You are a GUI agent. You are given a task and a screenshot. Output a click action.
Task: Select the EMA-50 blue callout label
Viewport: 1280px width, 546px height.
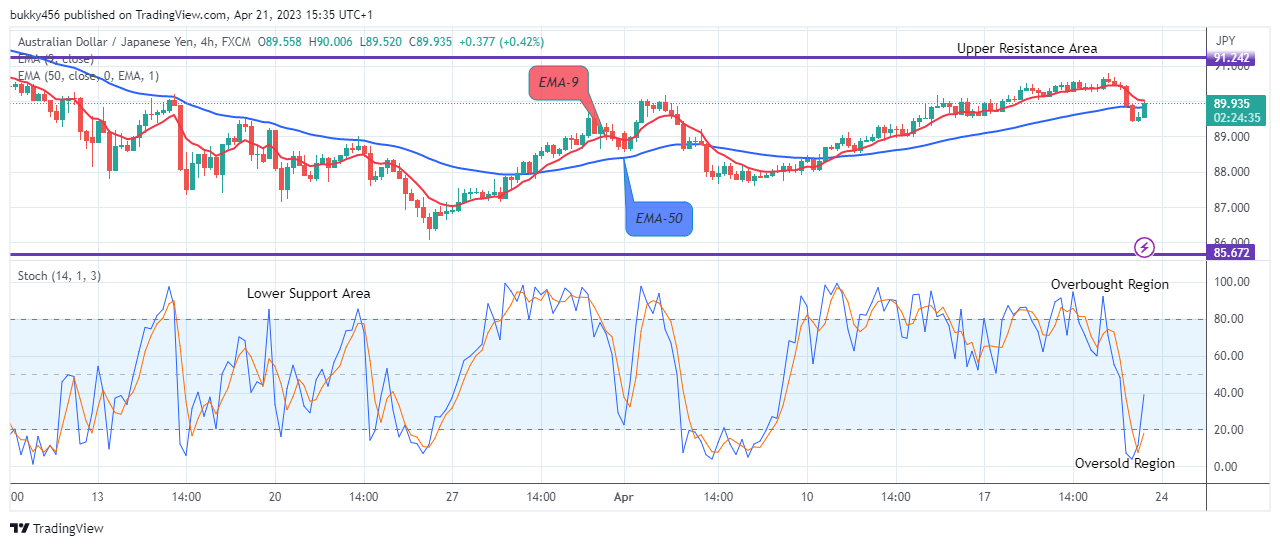659,217
